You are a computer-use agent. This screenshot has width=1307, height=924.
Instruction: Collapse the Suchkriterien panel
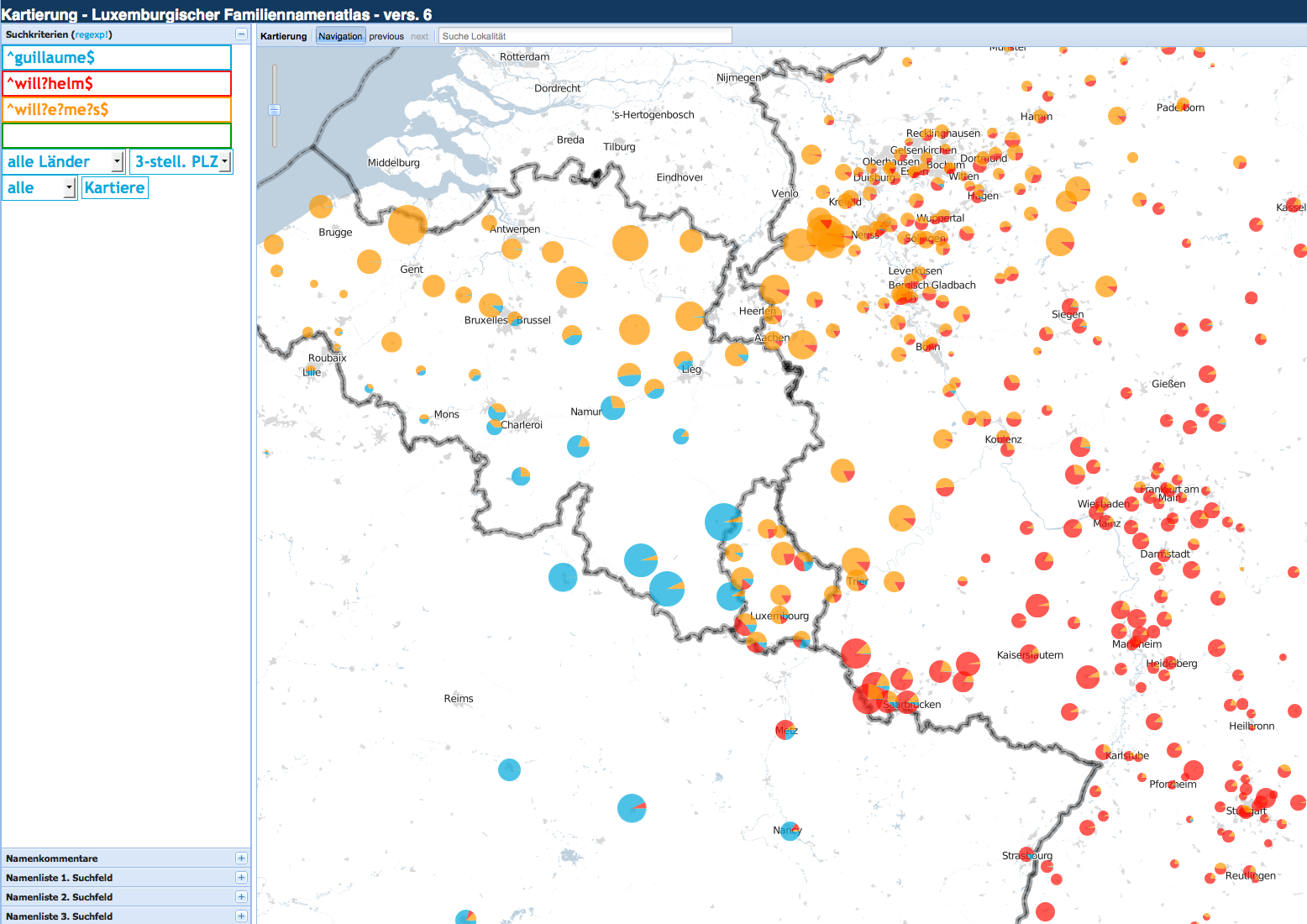[241, 34]
